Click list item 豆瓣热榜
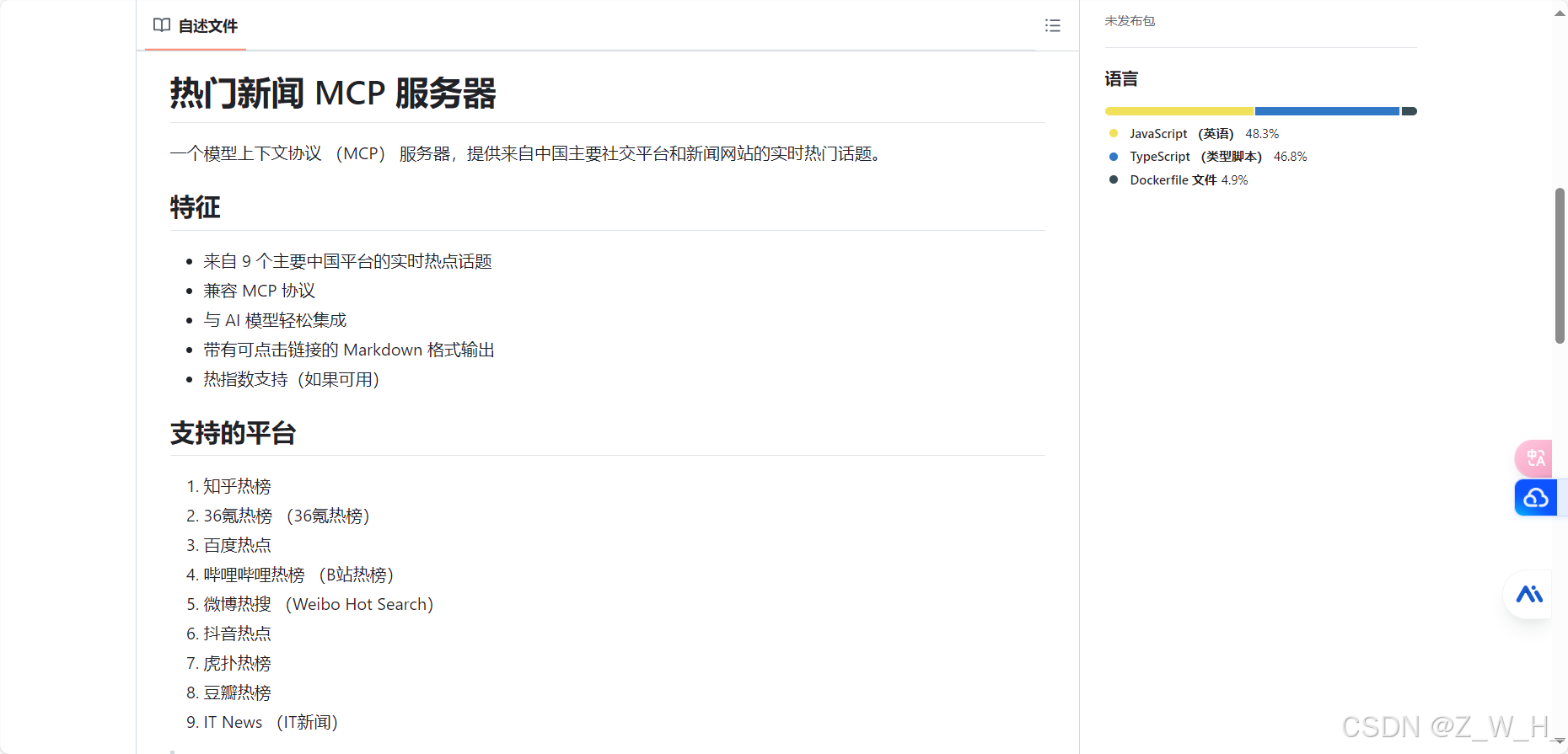This screenshot has height=754, width=1568. (x=237, y=693)
